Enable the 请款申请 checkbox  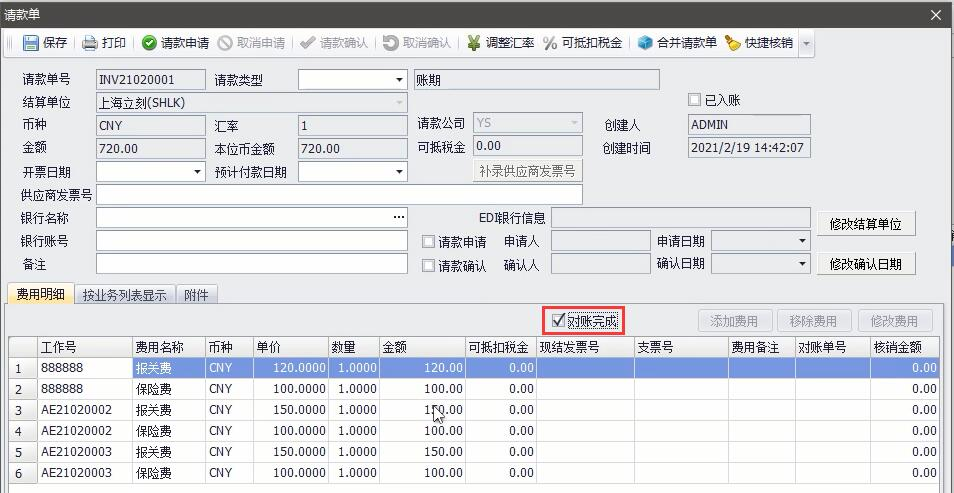pyautogui.click(x=428, y=242)
